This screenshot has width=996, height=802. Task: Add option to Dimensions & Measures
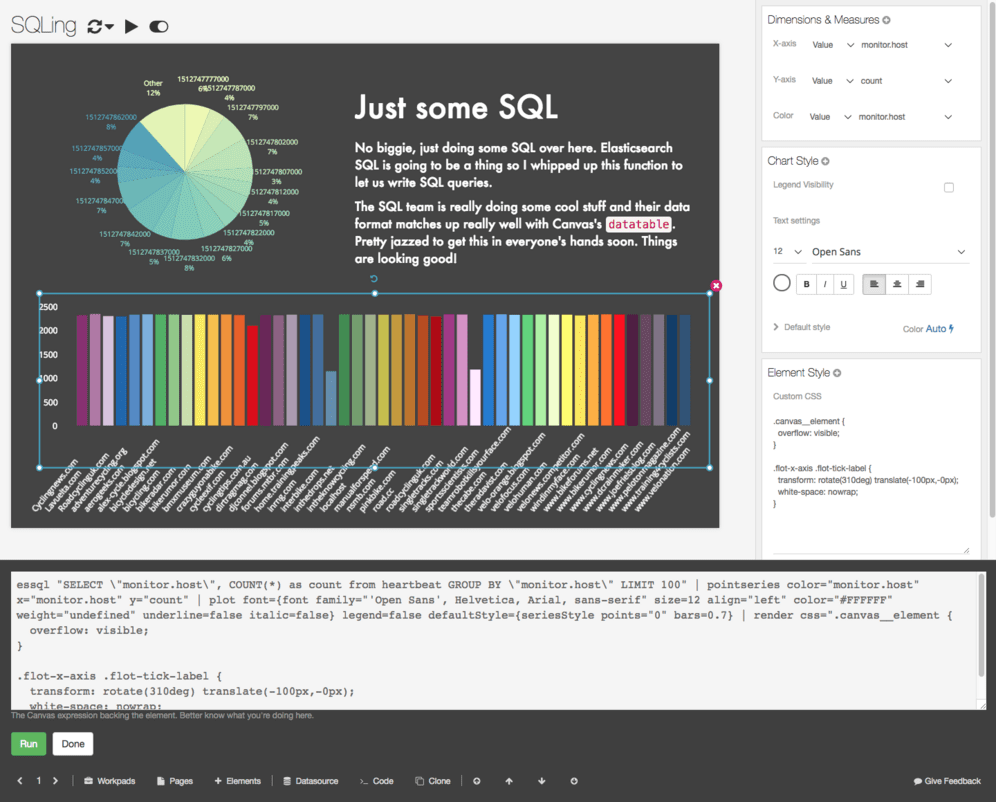[886, 20]
